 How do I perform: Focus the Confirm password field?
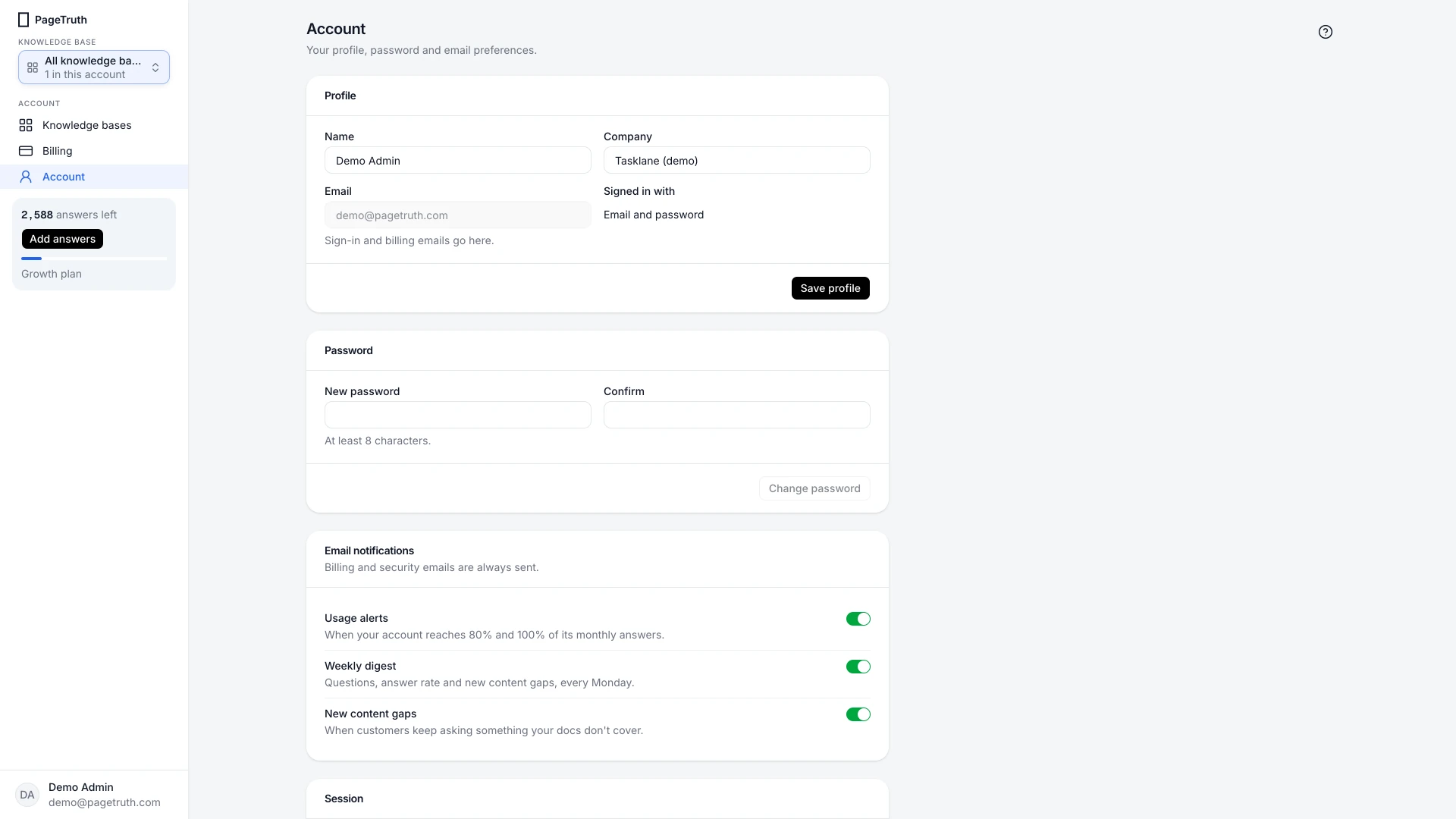(736, 415)
